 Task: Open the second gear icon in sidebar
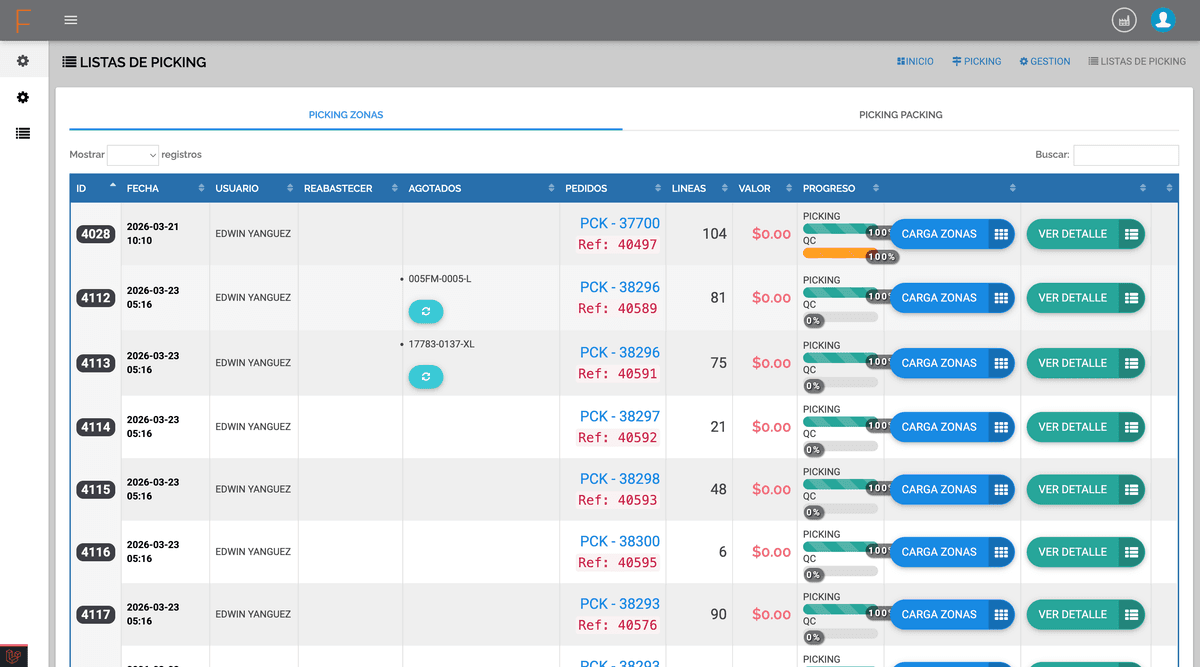pos(23,97)
